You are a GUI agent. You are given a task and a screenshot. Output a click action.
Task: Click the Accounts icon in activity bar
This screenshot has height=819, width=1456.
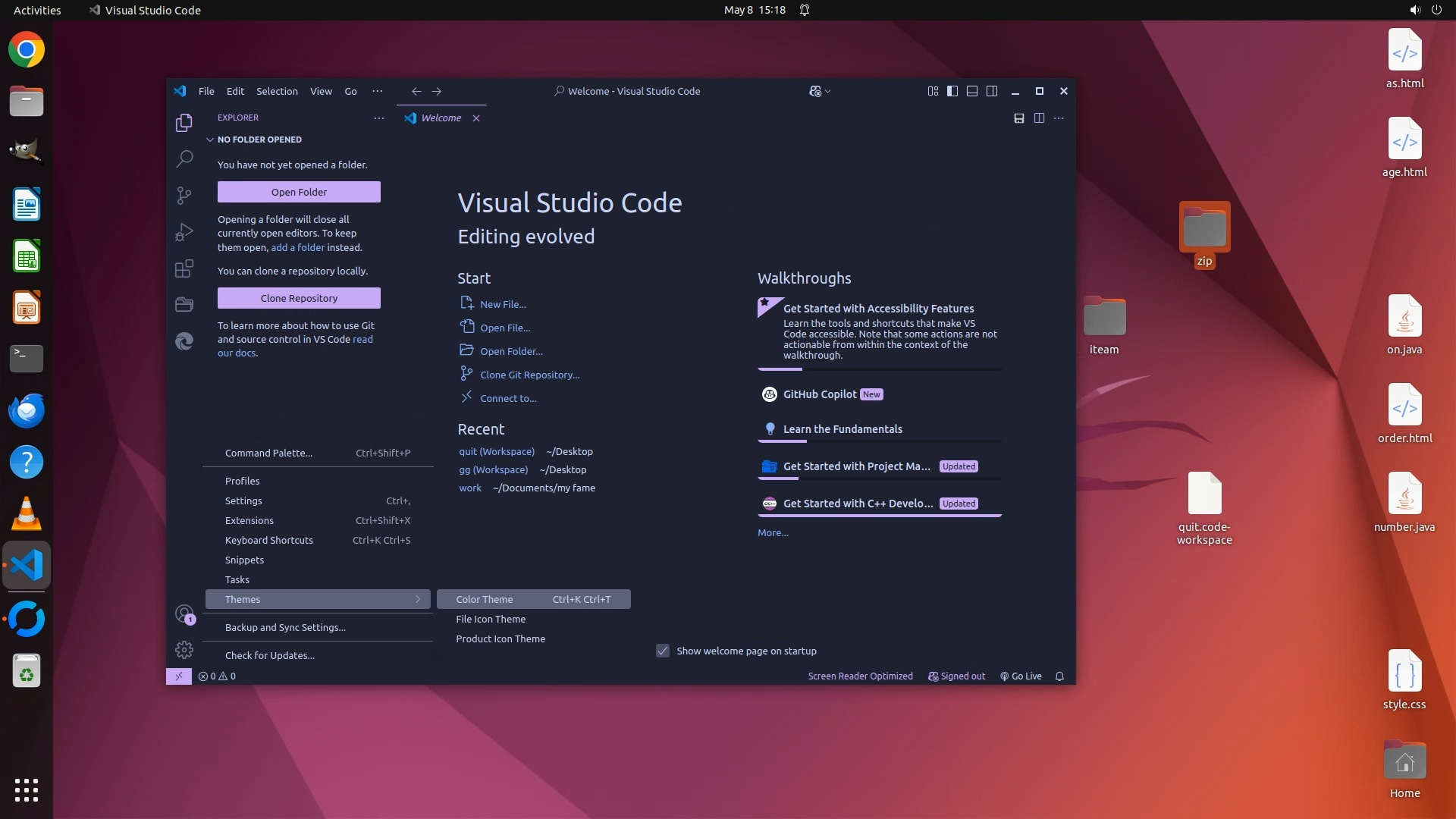(x=184, y=613)
